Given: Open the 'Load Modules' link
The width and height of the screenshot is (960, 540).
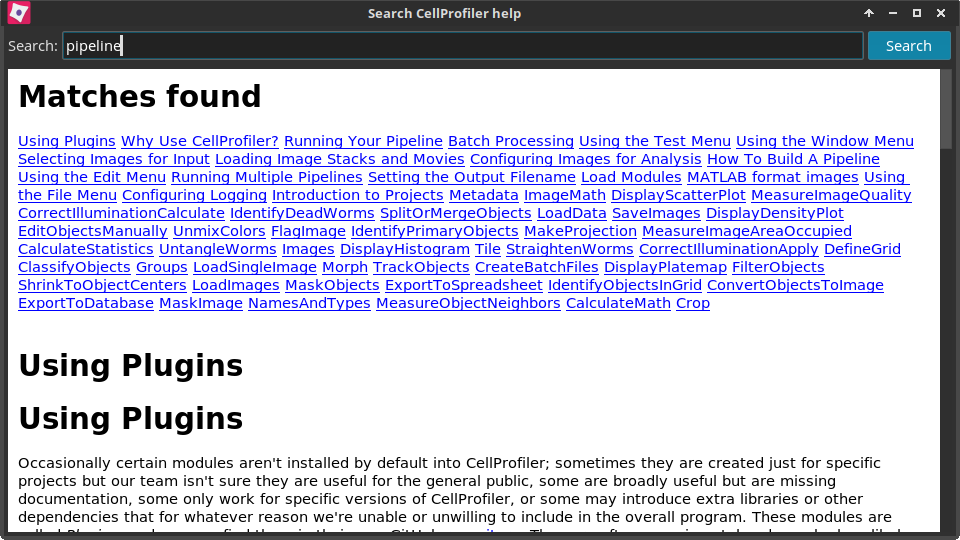Looking at the screenshot, I should click(x=631, y=178).
